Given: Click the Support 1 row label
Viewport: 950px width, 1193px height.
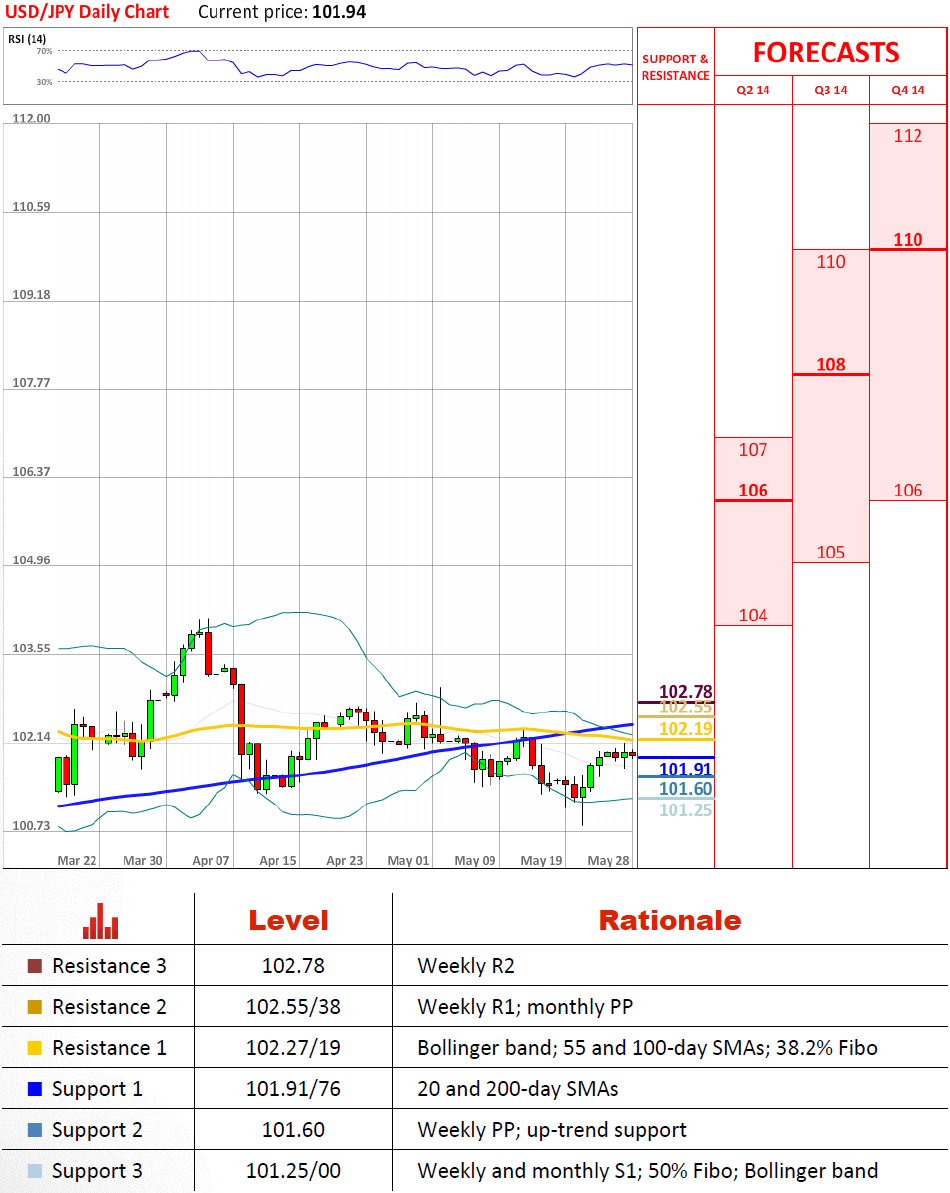Looking at the screenshot, I should [97, 1090].
